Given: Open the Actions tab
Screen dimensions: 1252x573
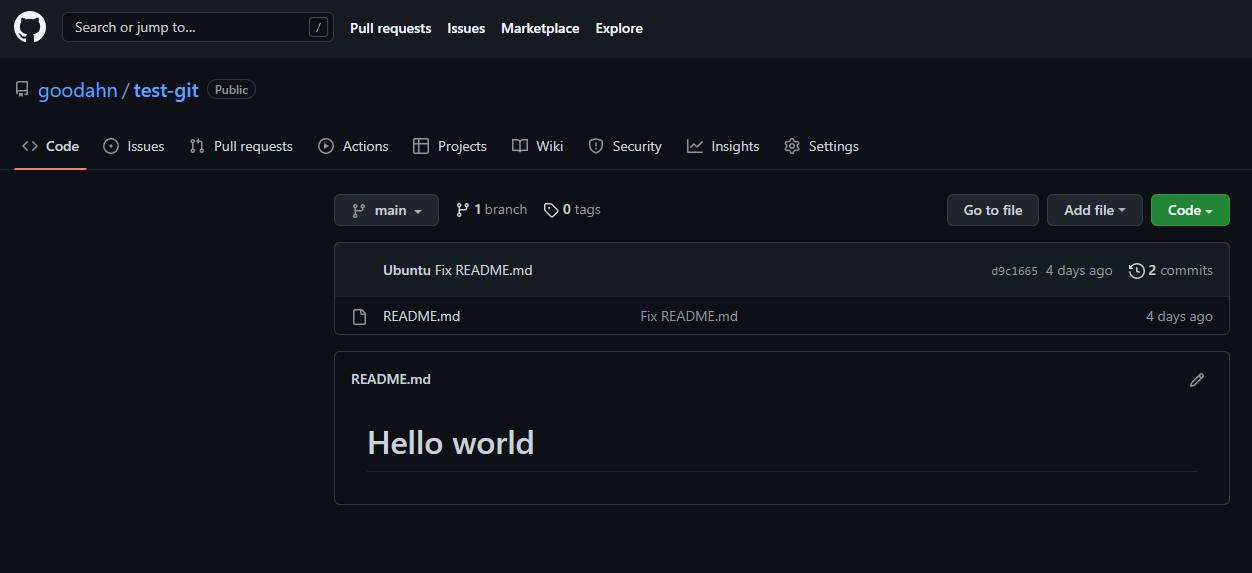Looking at the screenshot, I should click(353, 146).
